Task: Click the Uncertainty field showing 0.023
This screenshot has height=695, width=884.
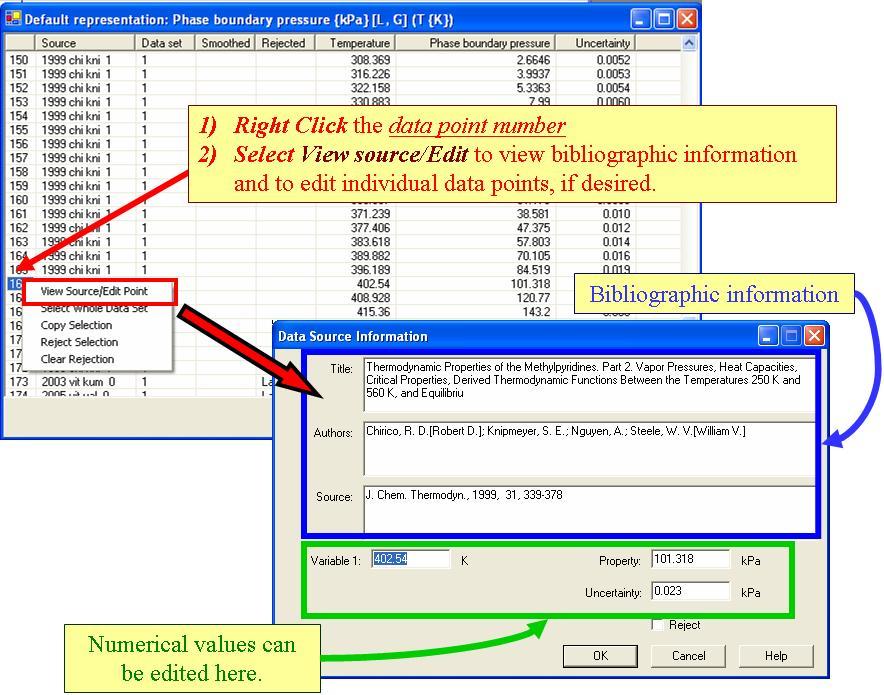Action: pos(690,591)
